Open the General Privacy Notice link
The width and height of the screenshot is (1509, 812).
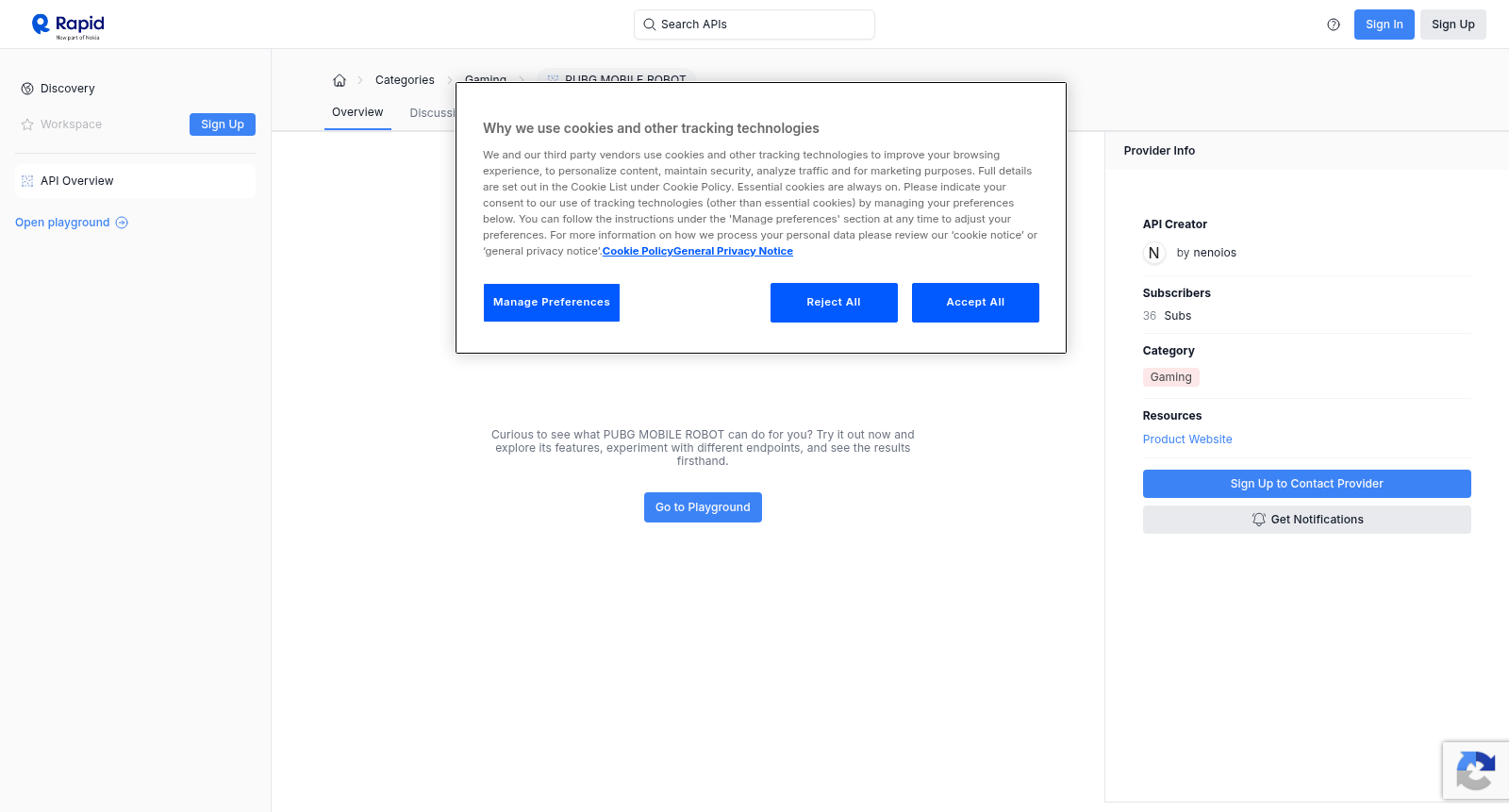pyautogui.click(x=733, y=251)
